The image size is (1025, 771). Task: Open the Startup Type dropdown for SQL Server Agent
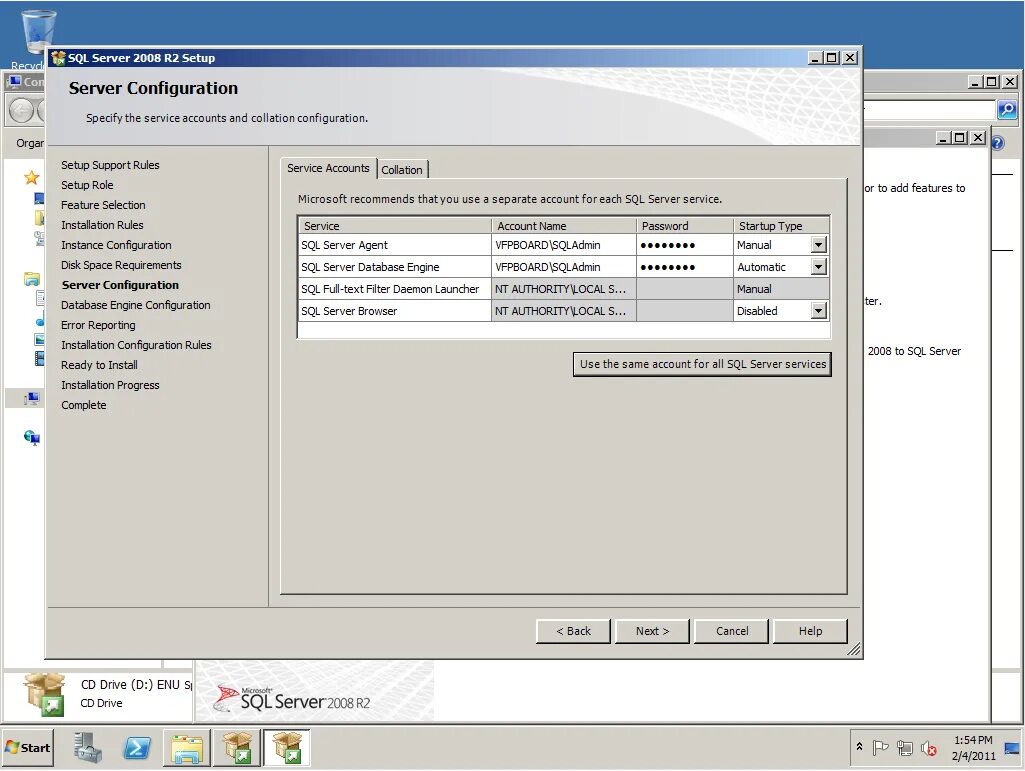pyautogui.click(x=818, y=245)
